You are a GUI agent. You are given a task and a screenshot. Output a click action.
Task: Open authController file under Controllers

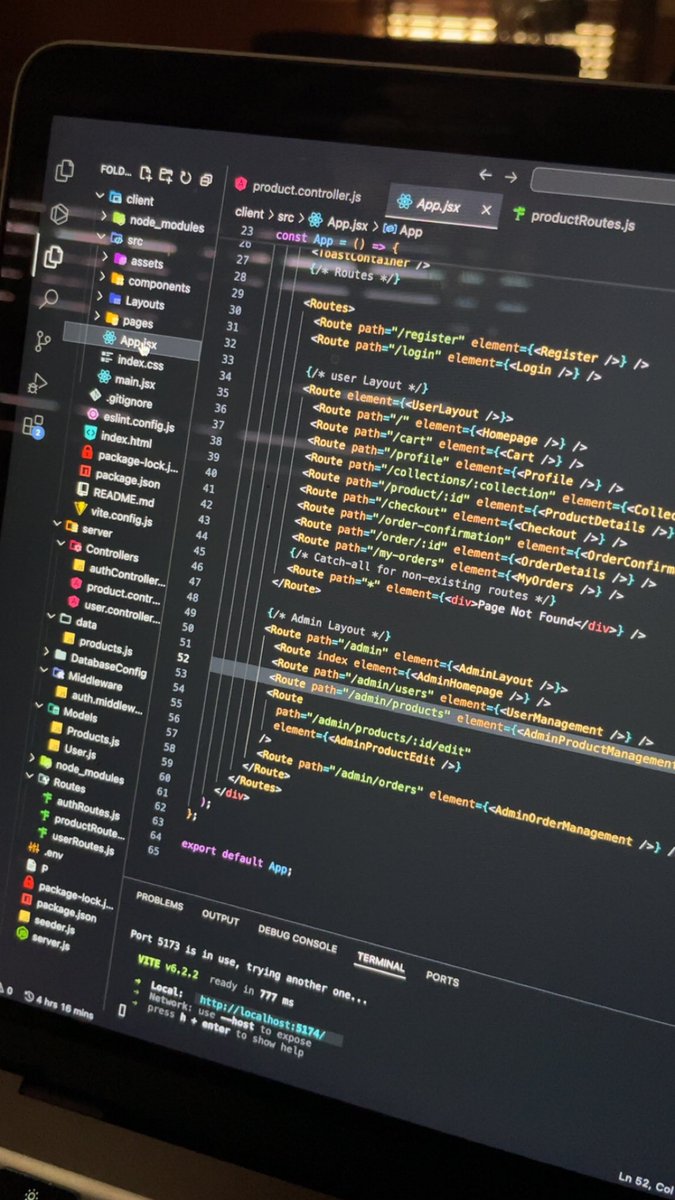pyautogui.click(x=127, y=576)
